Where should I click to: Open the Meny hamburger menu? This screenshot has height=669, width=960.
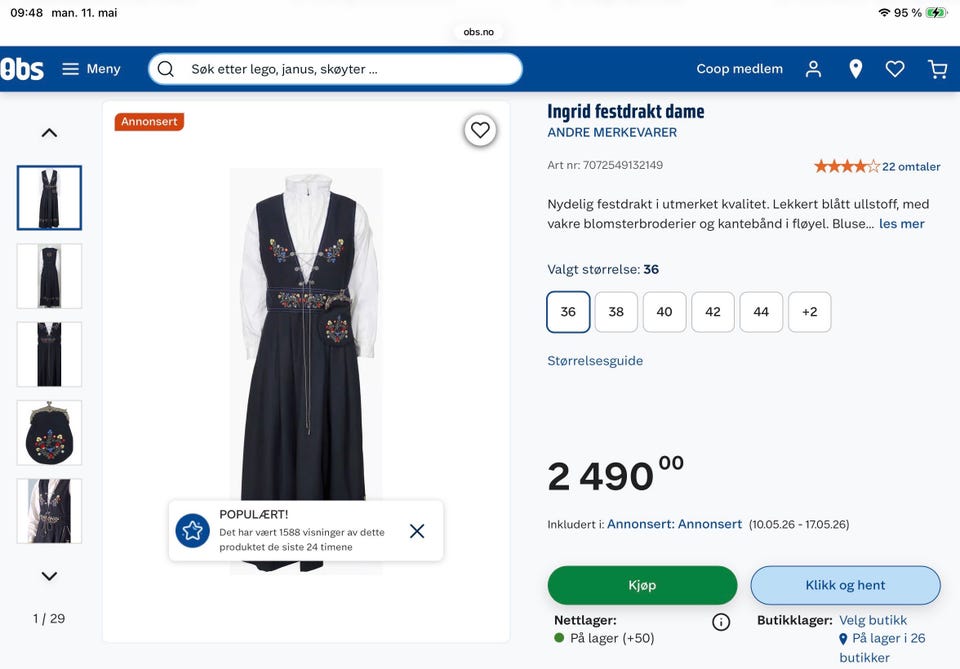pos(91,69)
